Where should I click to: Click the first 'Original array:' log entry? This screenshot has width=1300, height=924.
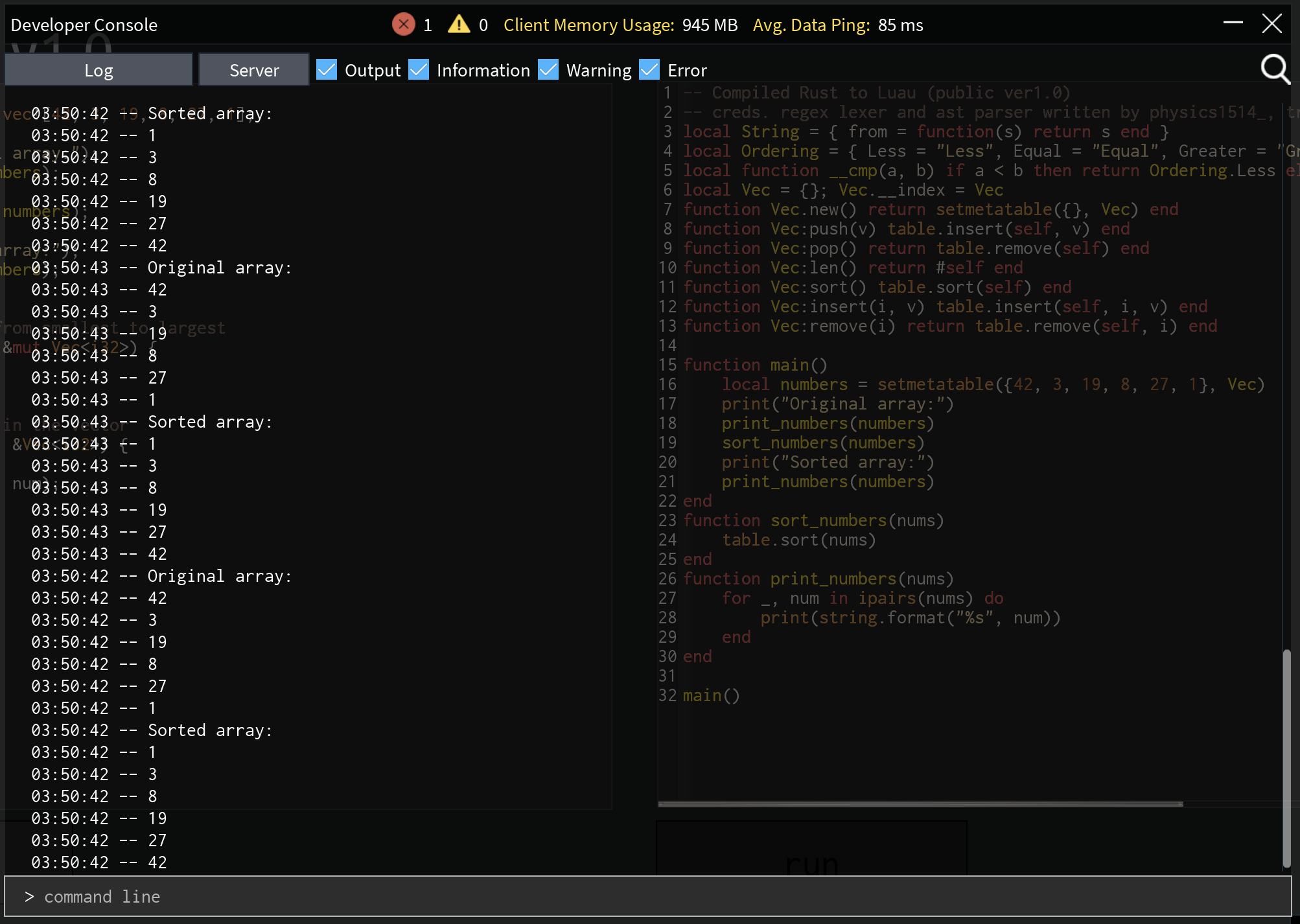(x=219, y=268)
